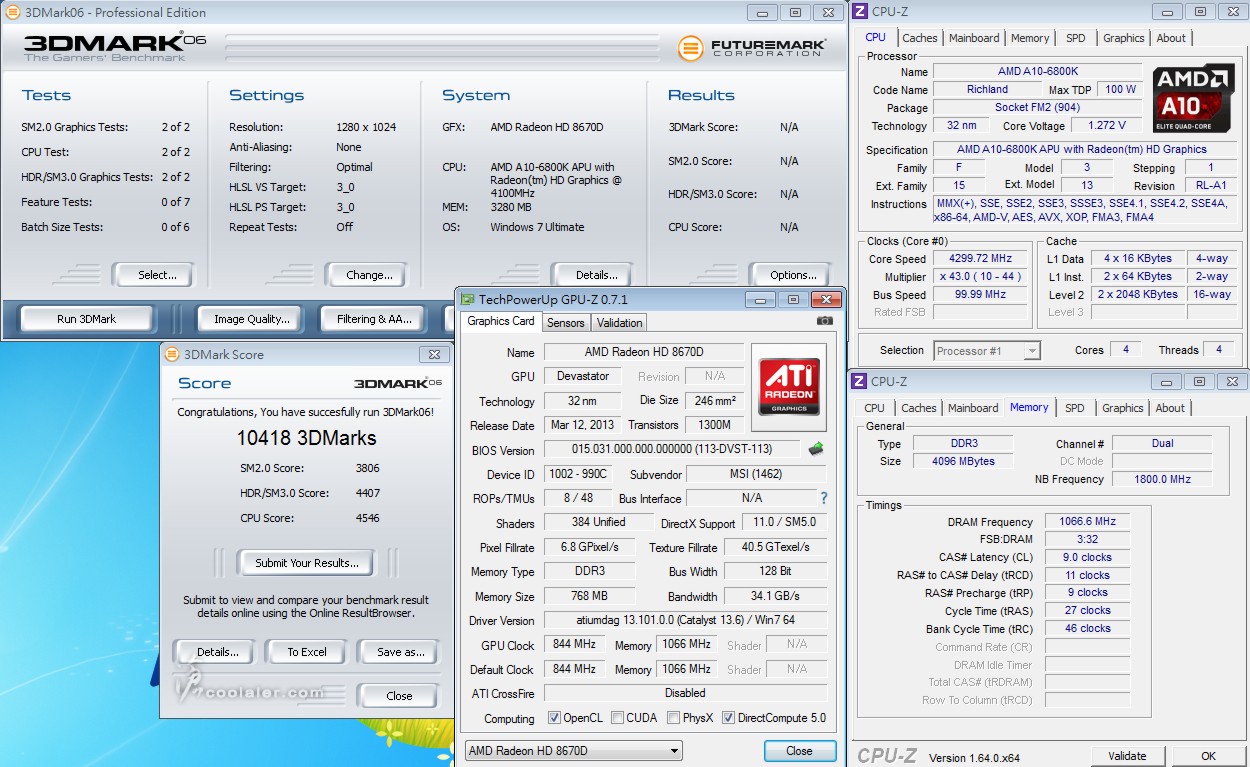Screen dimensions: 1250x767
Task: Click the BIOS Version field
Action: (x=672, y=450)
